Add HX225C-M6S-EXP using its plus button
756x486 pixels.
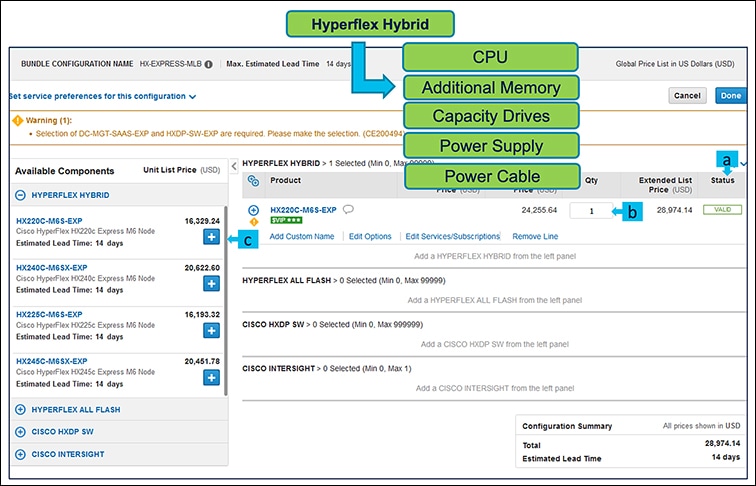click(211, 330)
